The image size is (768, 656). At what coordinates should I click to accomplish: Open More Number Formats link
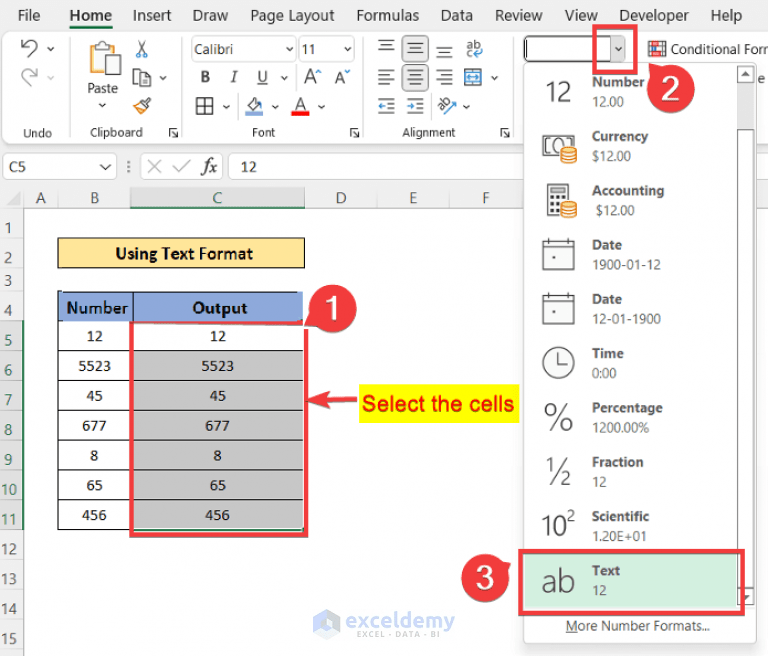click(637, 626)
